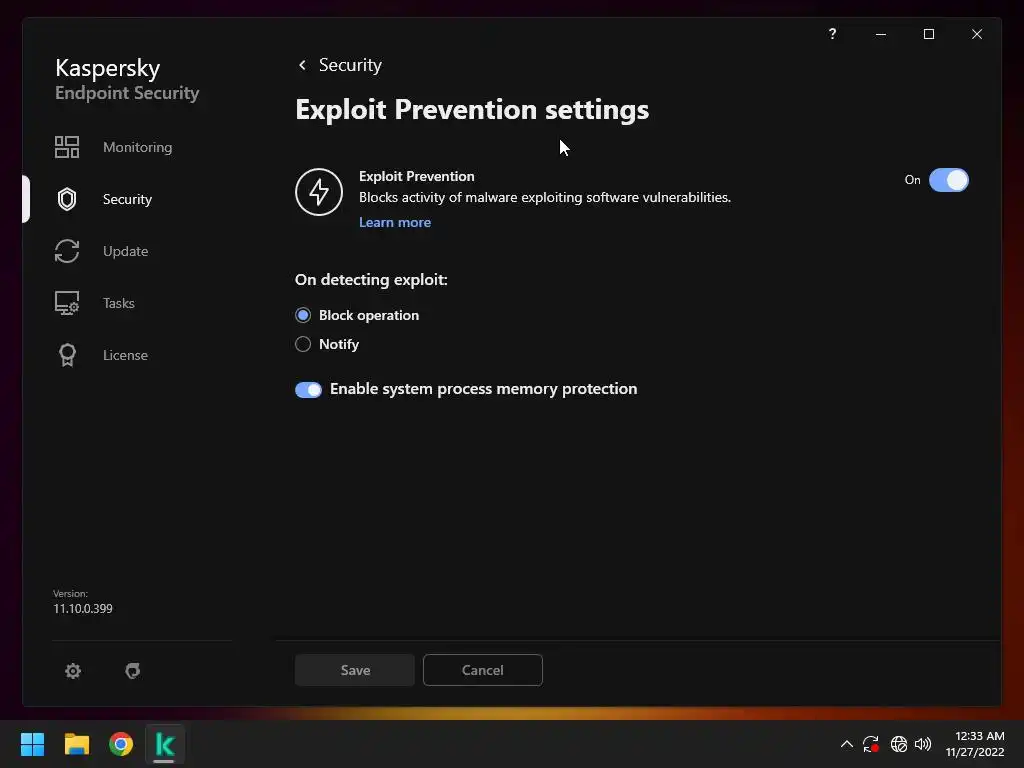
Task: Open the help question mark icon
Action: point(832,34)
